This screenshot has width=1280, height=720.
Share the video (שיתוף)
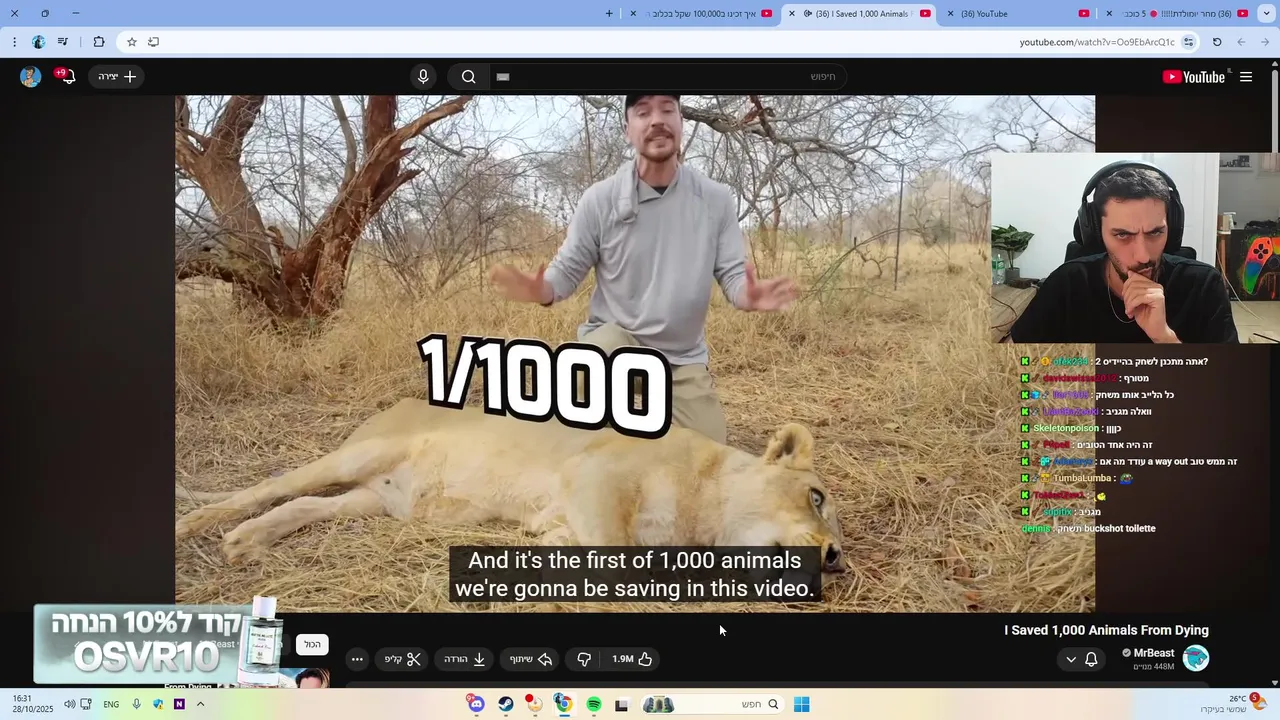[x=531, y=659]
